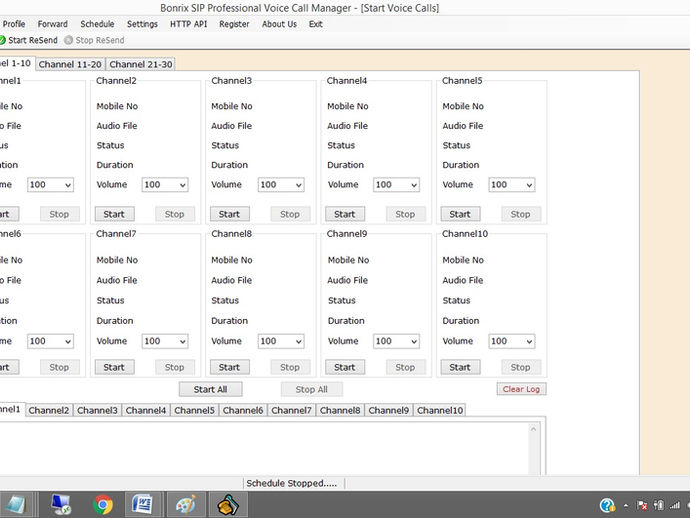Click the green Start ReSend icon
Image resolution: width=690 pixels, height=518 pixels.
2,40
